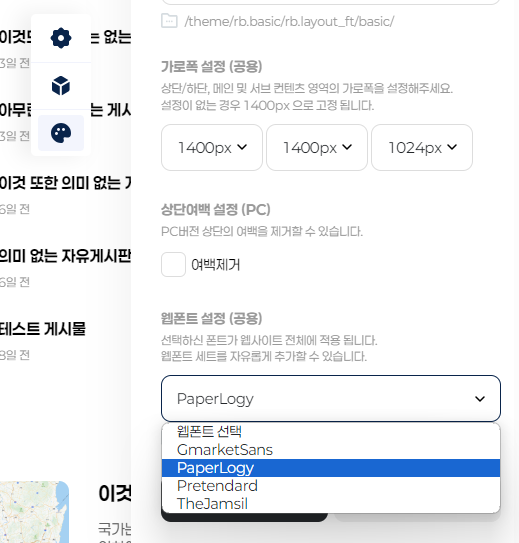The width and height of the screenshot is (519, 543).
Task: Click the 여백제거 label text
Action: click(x=215, y=265)
